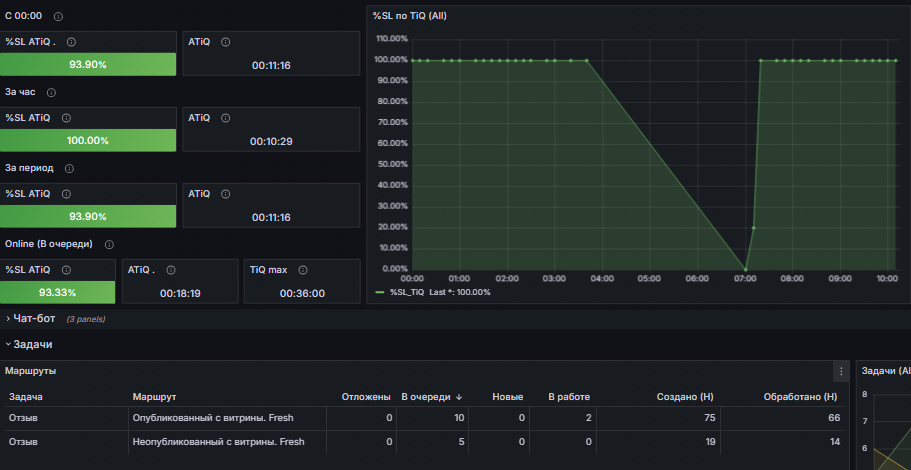Click info icon next to 'Online (В очереди)'
Viewport: 911px width, 470px height.
click(x=109, y=244)
